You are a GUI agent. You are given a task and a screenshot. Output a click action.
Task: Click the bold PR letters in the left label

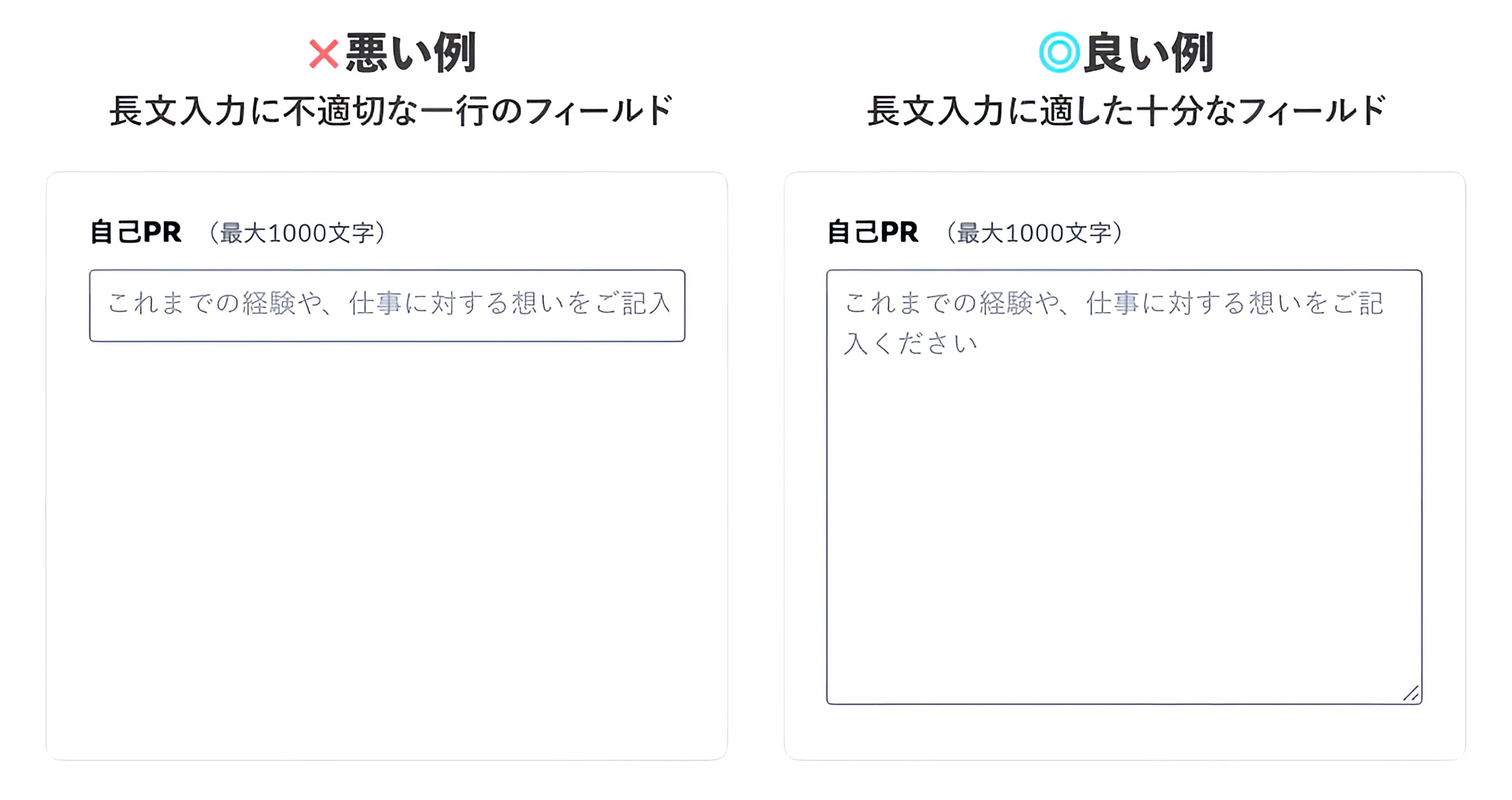click(162, 232)
